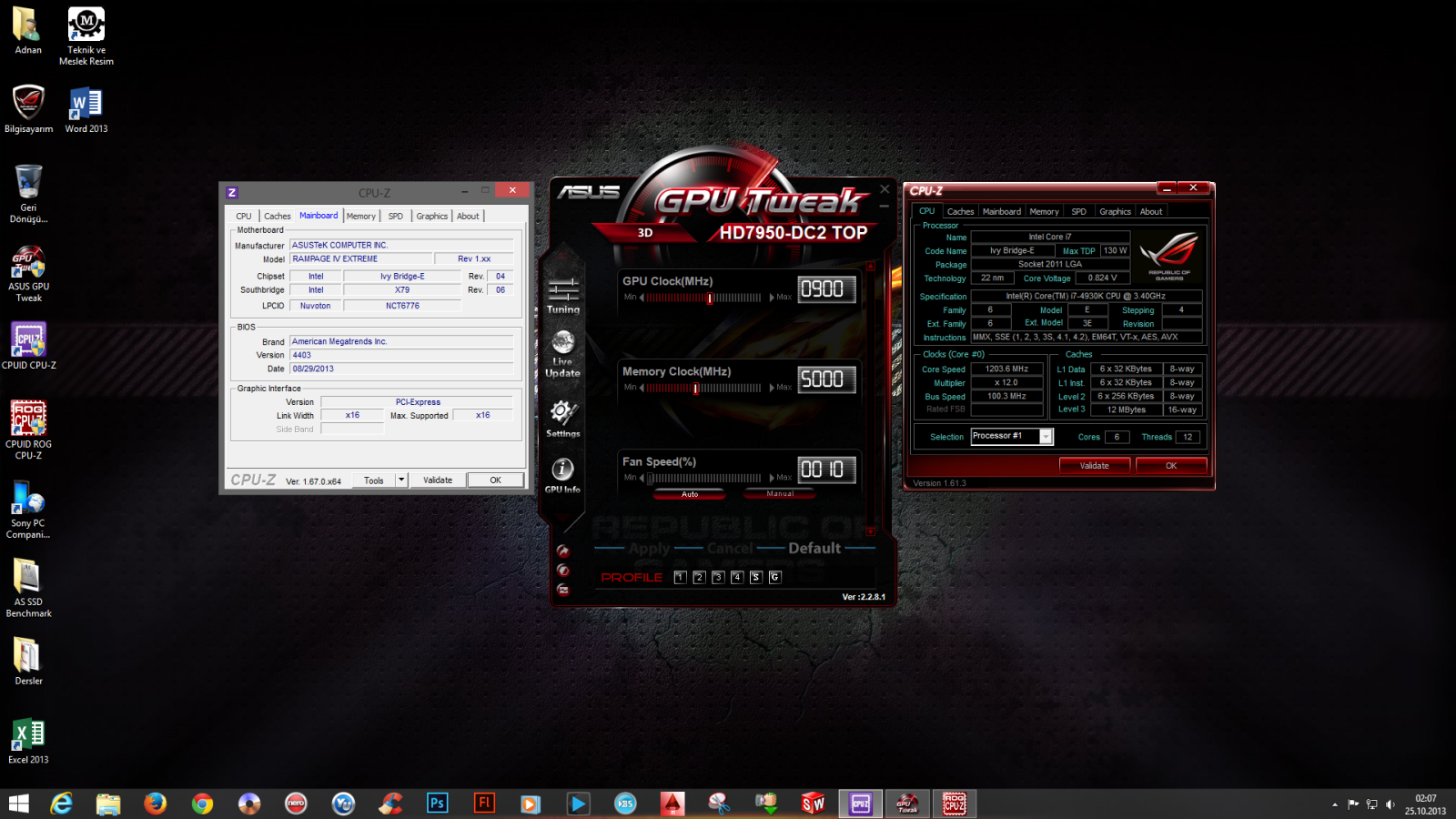
Task: Open the Geri Dönüşüm recycle bin icon
Action: (x=28, y=194)
